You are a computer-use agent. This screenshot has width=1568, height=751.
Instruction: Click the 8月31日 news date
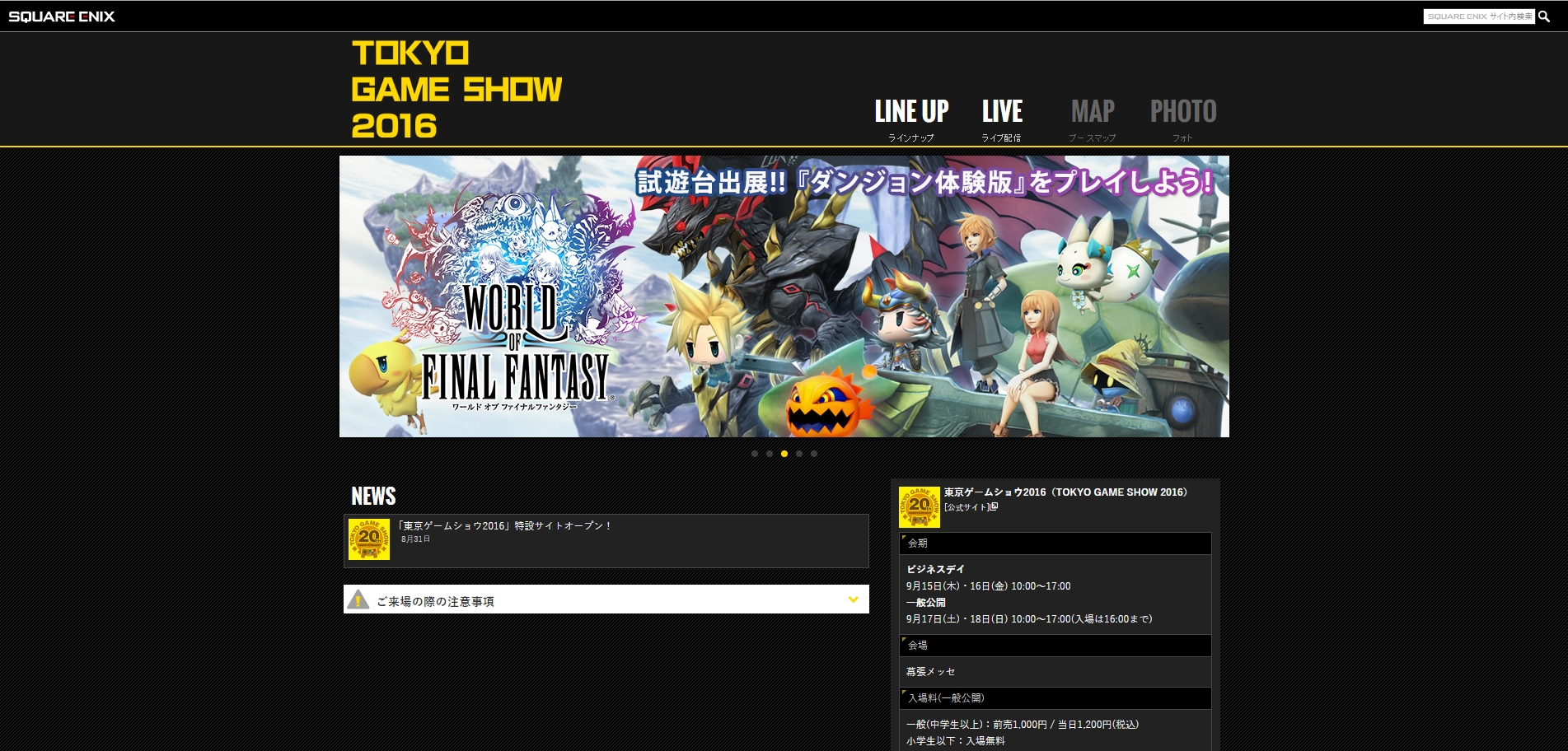[x=416, y=539]
